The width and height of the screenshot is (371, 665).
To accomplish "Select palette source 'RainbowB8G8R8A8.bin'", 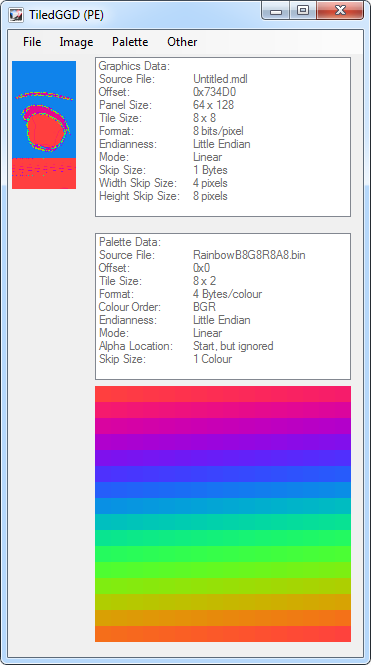I will (x=249, y=255).
